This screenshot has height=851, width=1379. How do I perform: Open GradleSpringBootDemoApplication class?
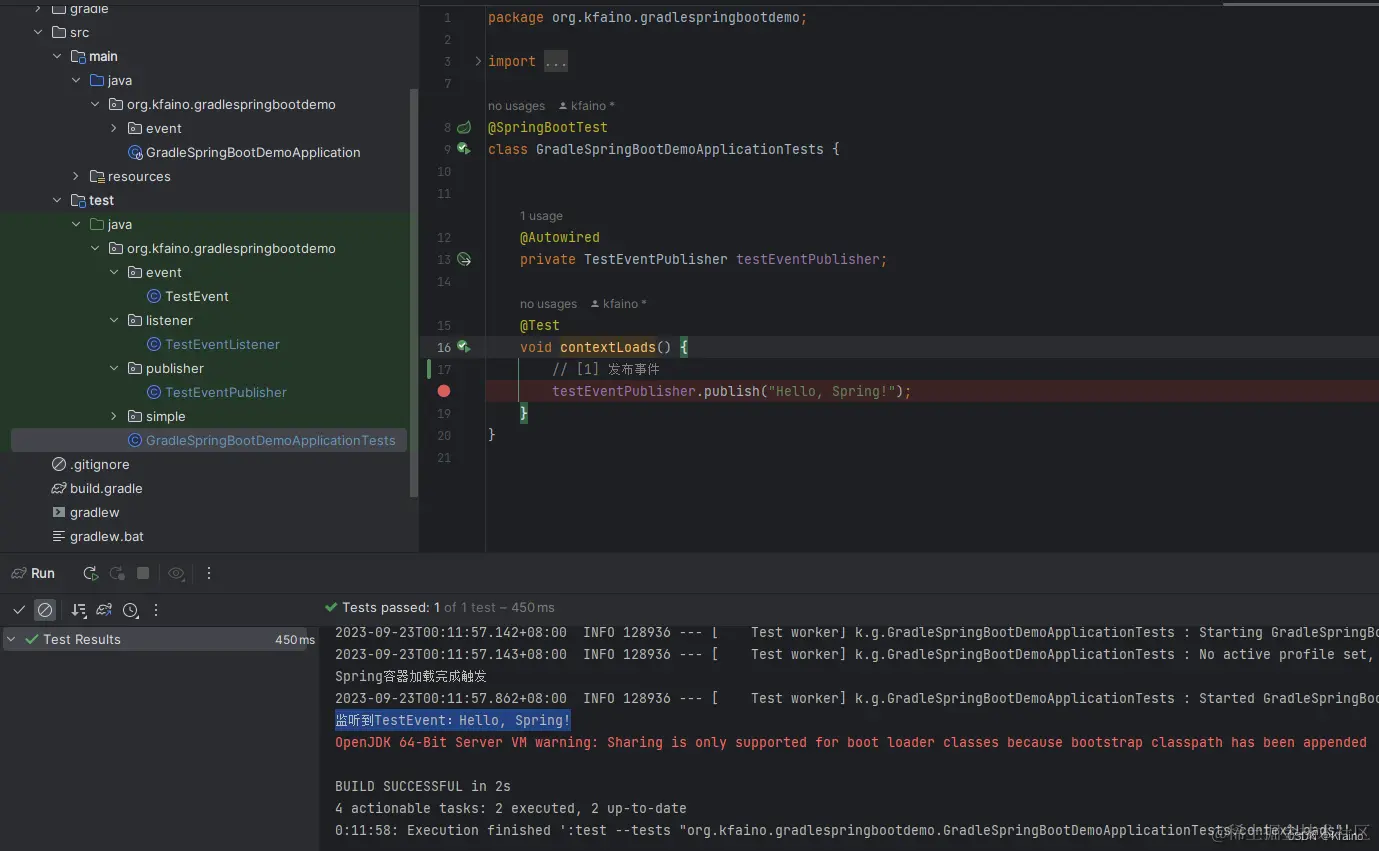click(253, 152)
